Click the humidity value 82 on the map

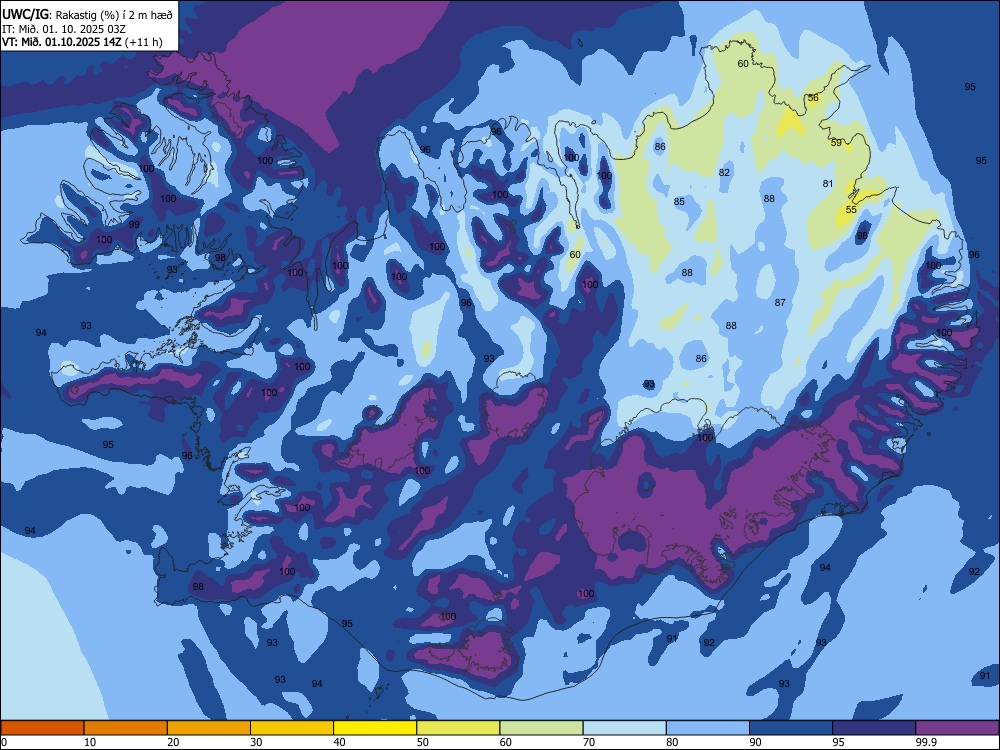pos(724,172)
